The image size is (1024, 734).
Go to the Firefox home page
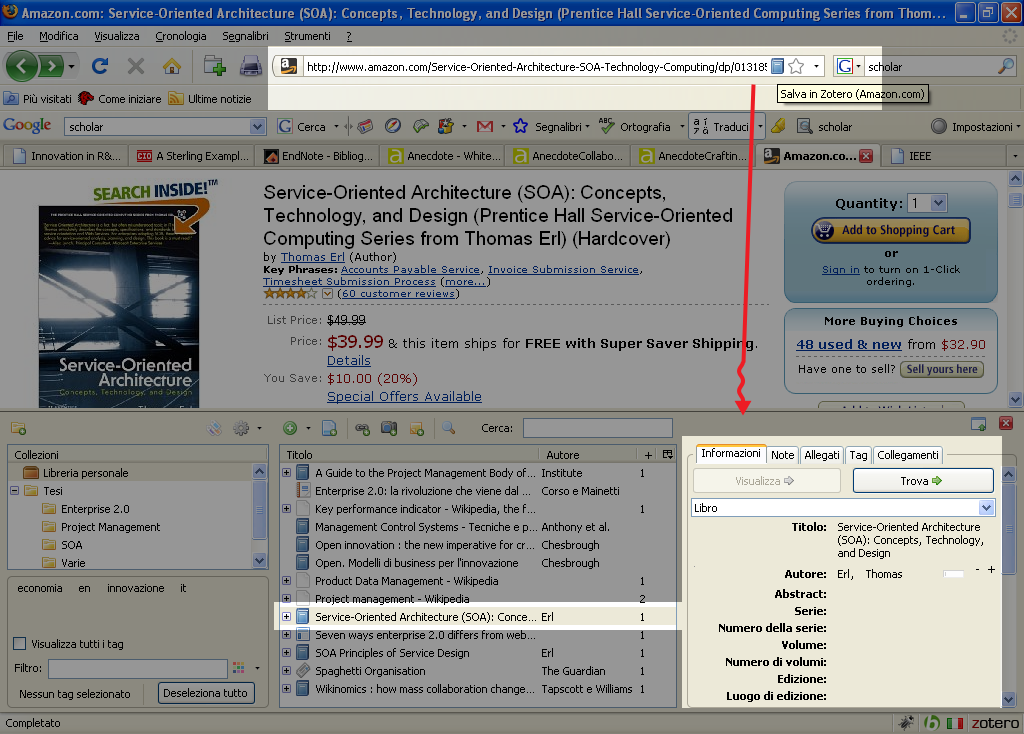pyautogui.click(x=172, y=66)
